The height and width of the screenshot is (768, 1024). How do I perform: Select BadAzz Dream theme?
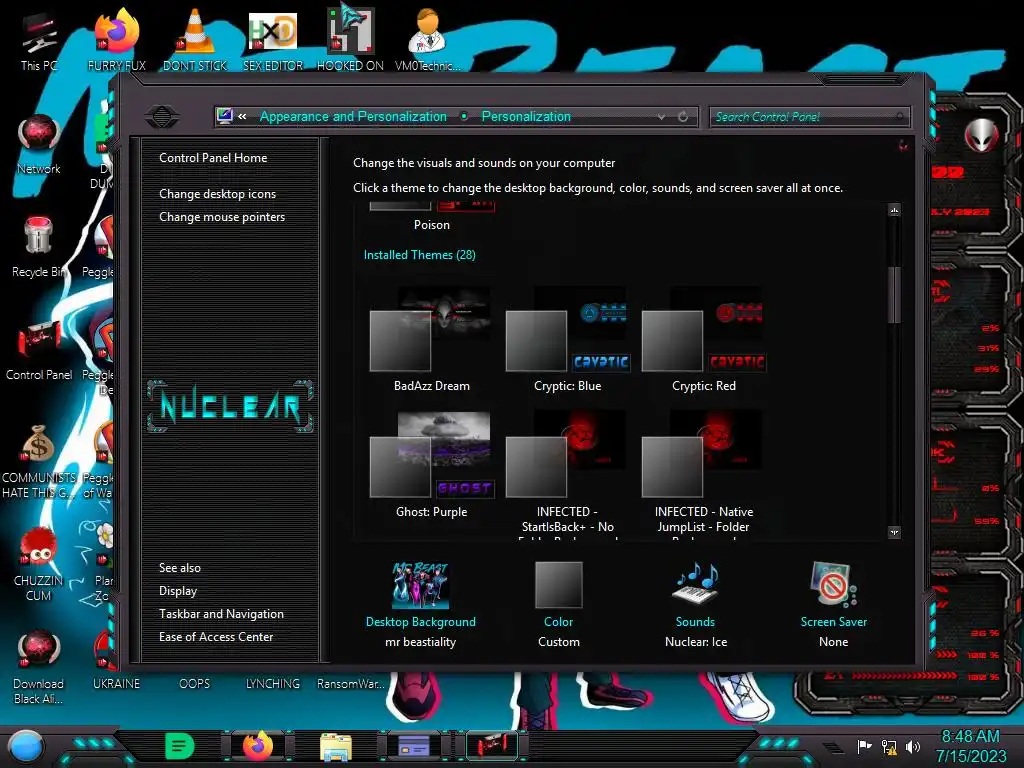(431, 340)
